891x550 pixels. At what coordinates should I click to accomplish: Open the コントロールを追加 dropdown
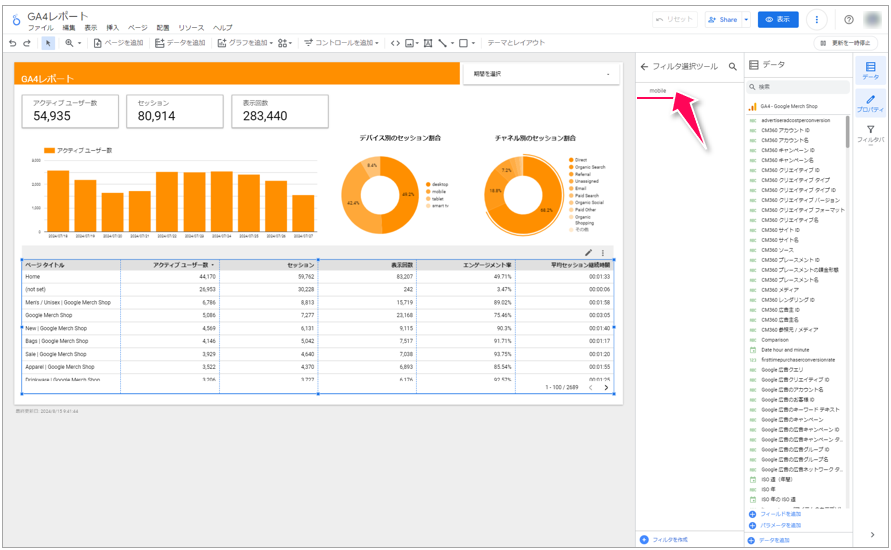(x=341, y=43)
